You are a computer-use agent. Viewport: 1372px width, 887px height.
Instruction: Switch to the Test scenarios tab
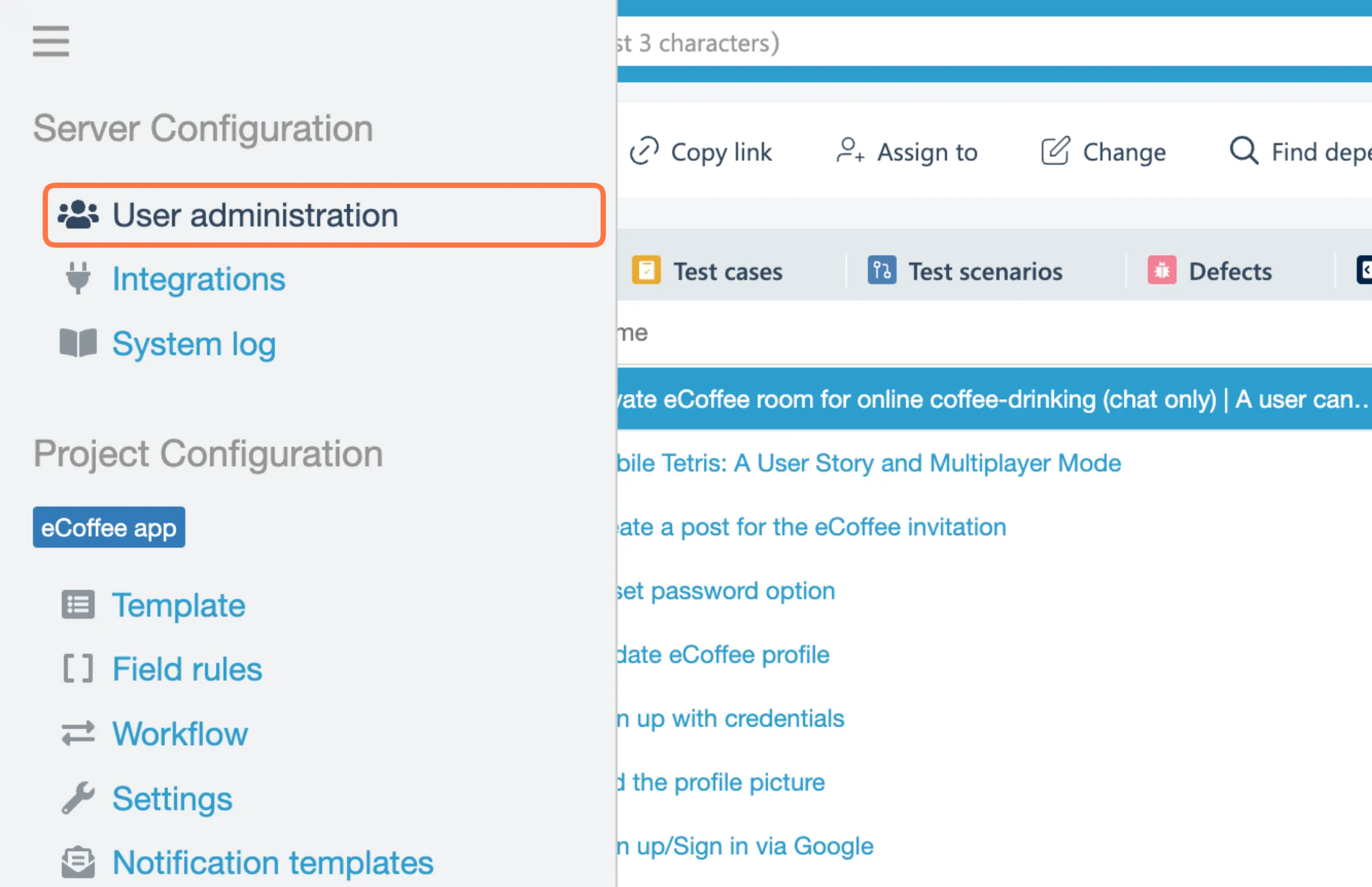pyautogui.click(x=965, y=271)
